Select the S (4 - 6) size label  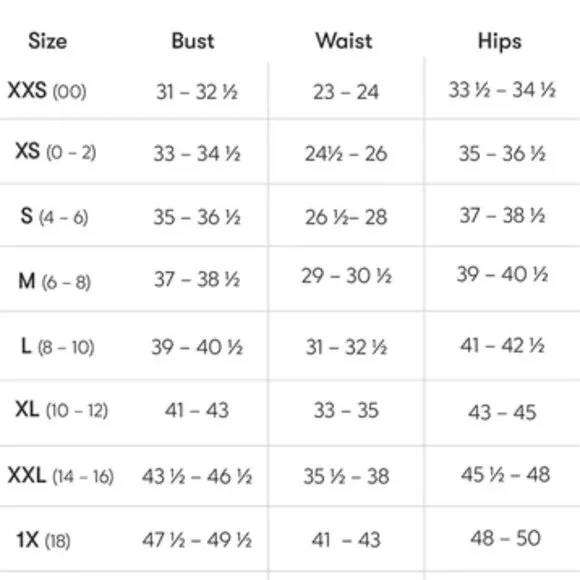[x=54, y=216]
